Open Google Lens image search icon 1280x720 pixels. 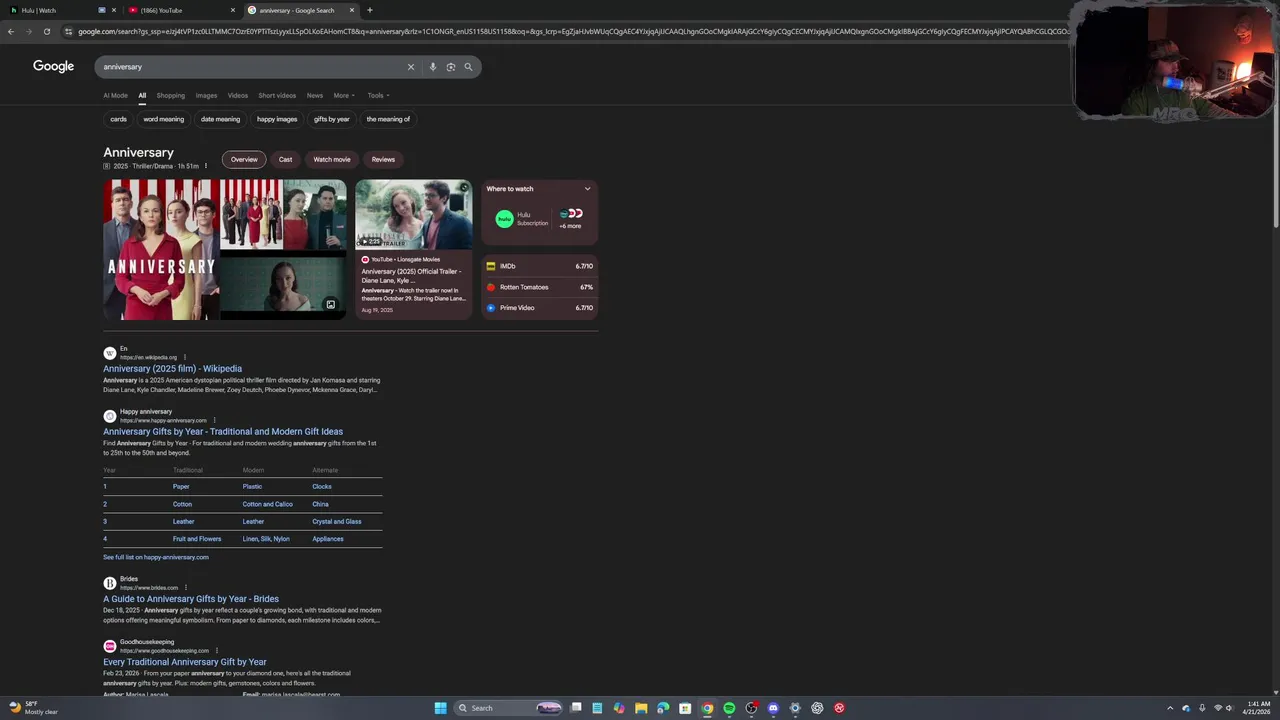tap(451, 67)
